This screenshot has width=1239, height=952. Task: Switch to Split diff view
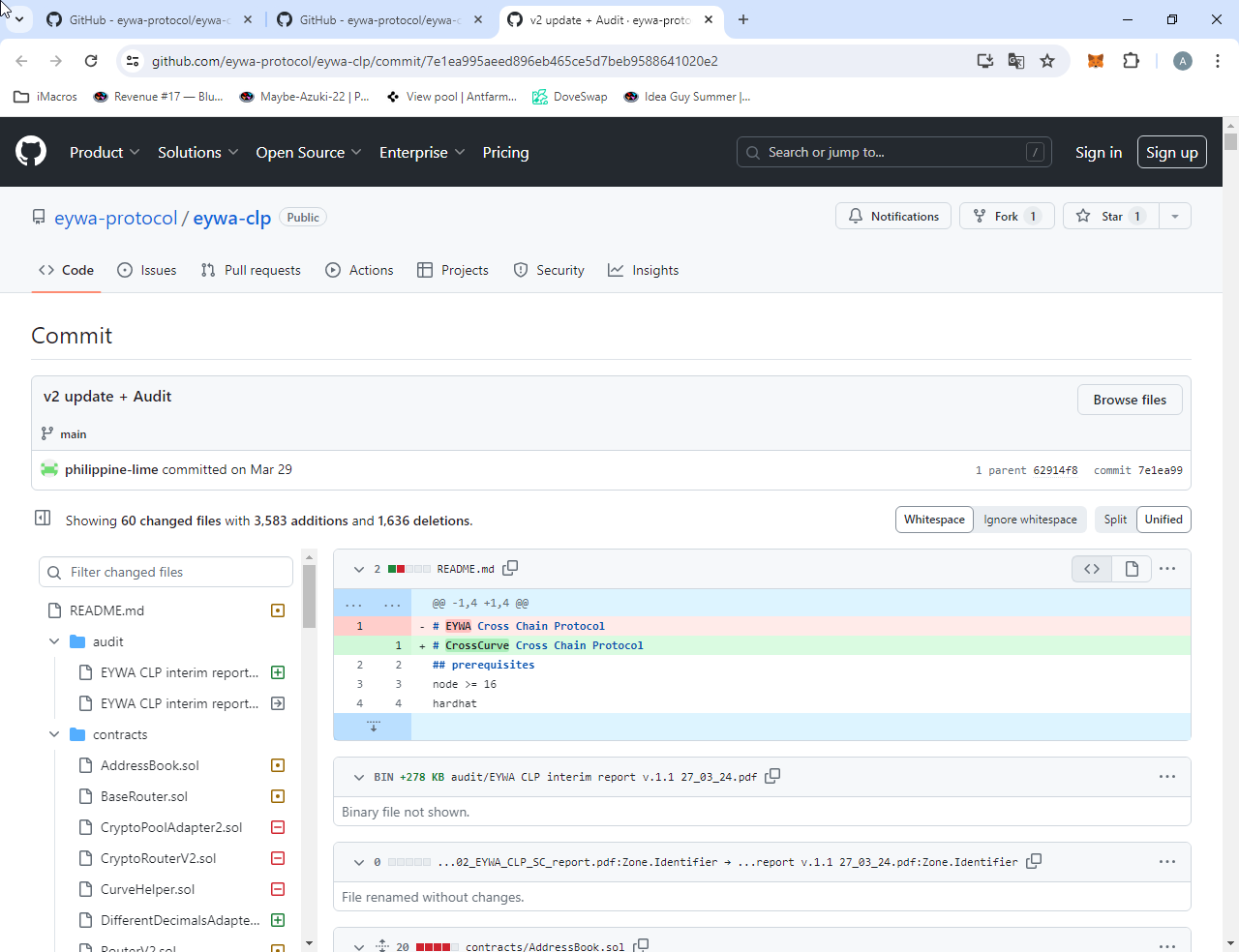coord(1115,520)
